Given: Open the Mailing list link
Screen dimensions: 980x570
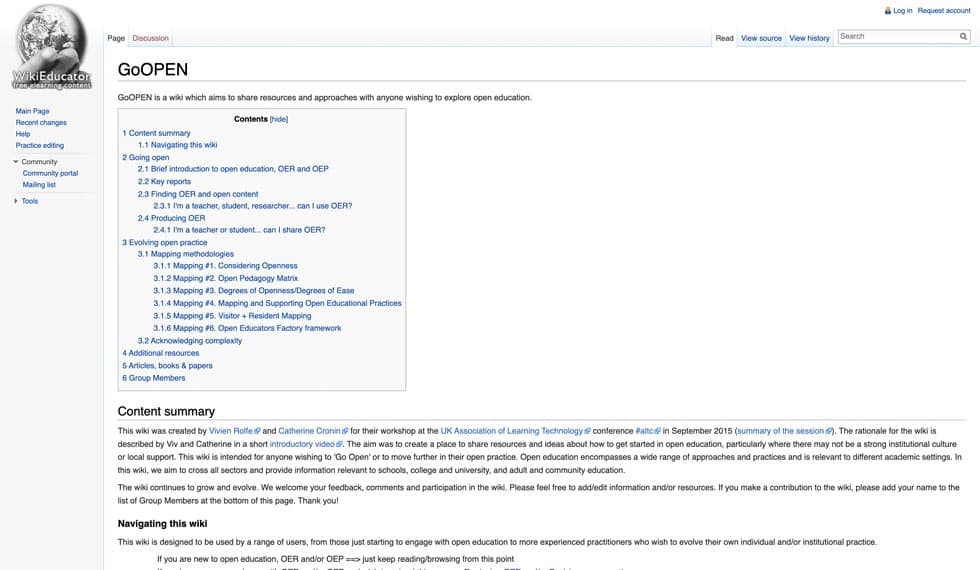Looking at the screenshot, I should coord(39,185).
